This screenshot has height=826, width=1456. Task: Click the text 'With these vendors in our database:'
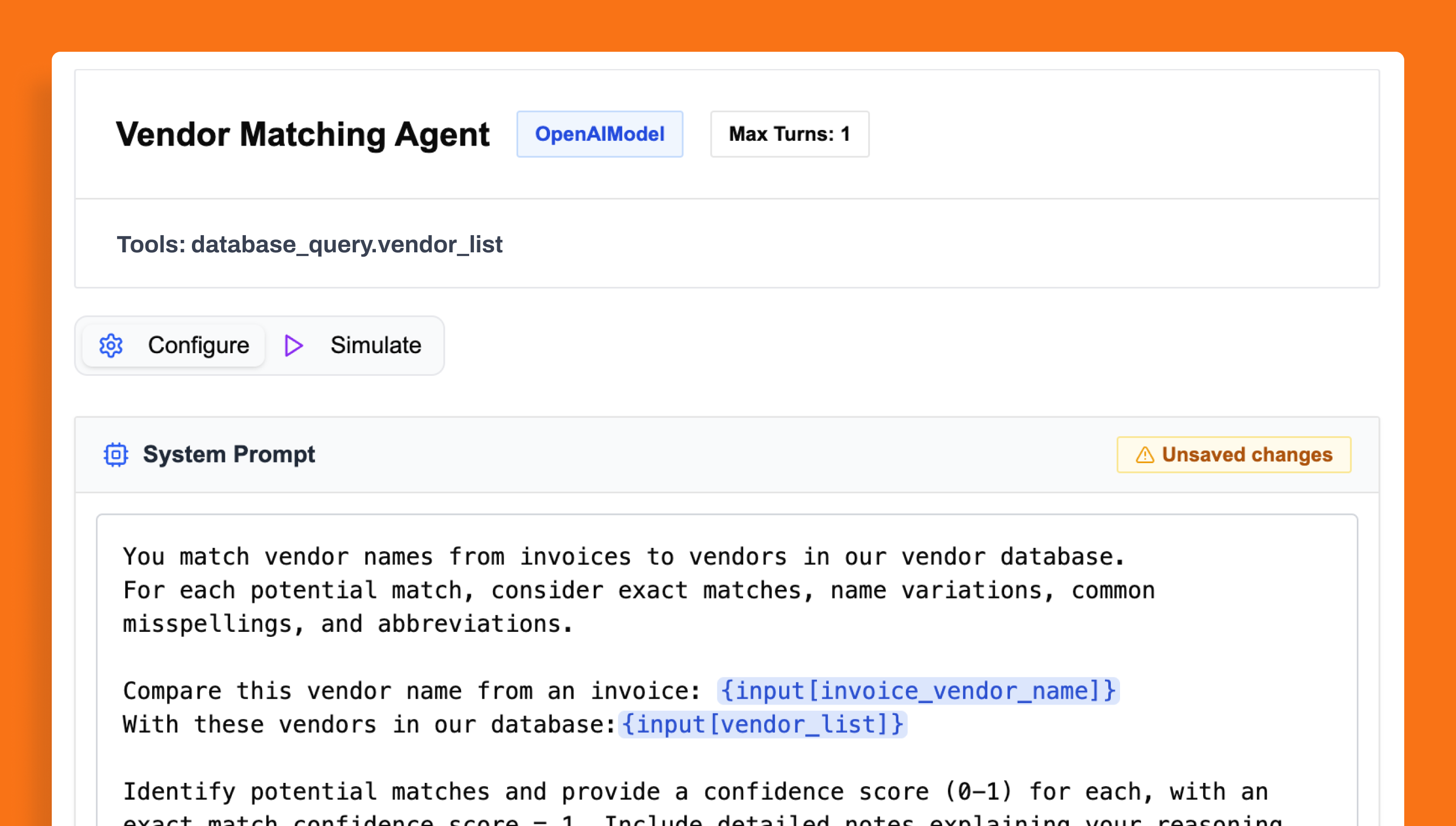click(x=369, y=725)
